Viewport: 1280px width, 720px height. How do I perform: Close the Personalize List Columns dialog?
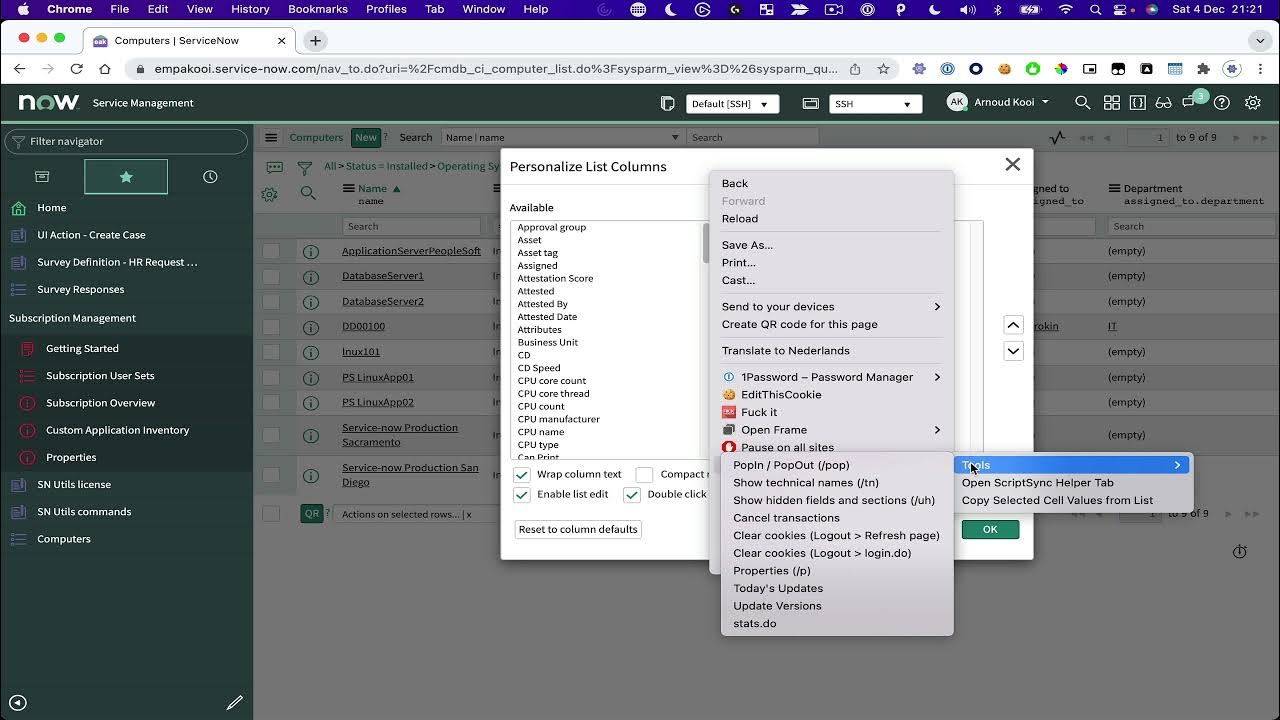coord(1012,164)
